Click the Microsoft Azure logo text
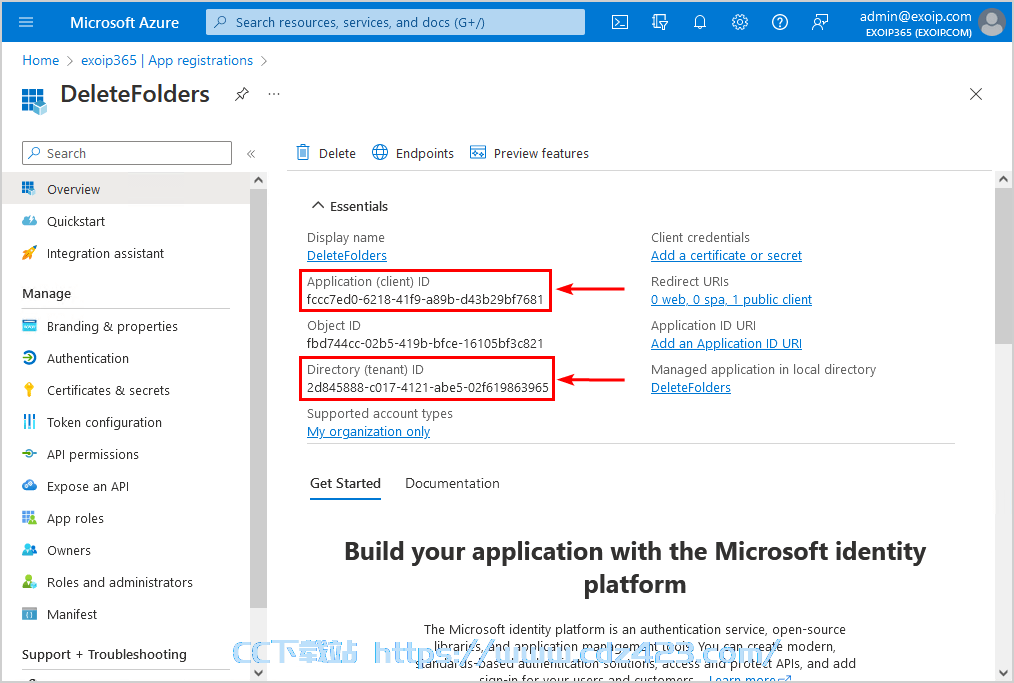The height and width of the screenshot is (683, 1014). [x=124, y=23]
